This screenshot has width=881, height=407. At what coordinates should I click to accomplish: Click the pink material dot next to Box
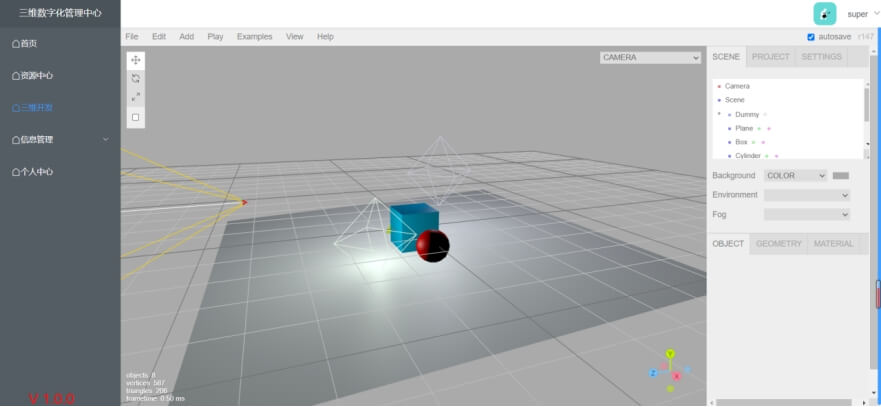click(x=763, y=143)
